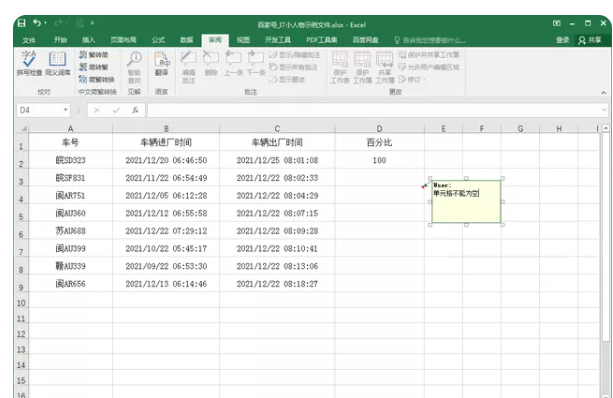Click cell D2 with value 100

pos(379,160)
